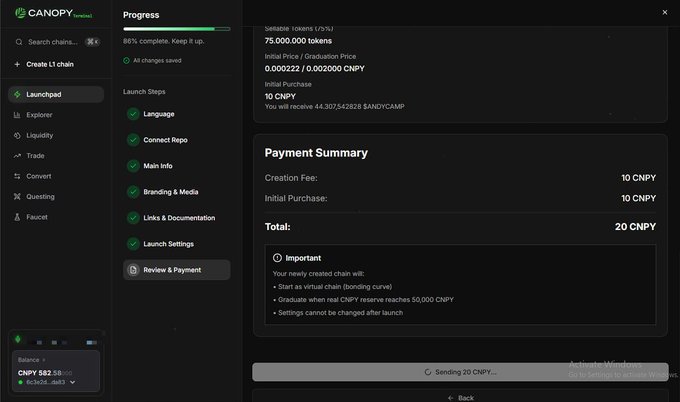Close the launch dialog with the X
Viewport: 680px width, 402px height.
click(665, 13)
